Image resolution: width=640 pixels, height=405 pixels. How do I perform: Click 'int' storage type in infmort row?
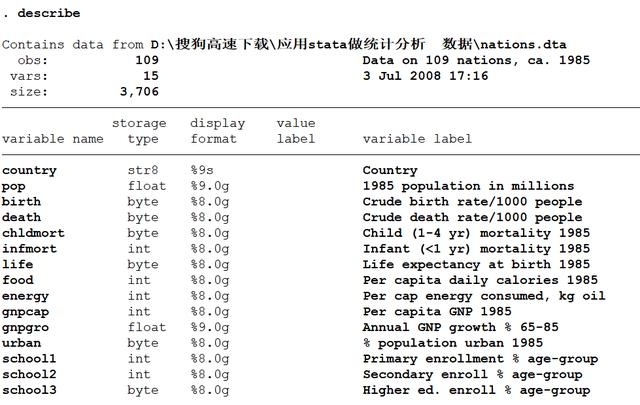(x=139, y=249)
